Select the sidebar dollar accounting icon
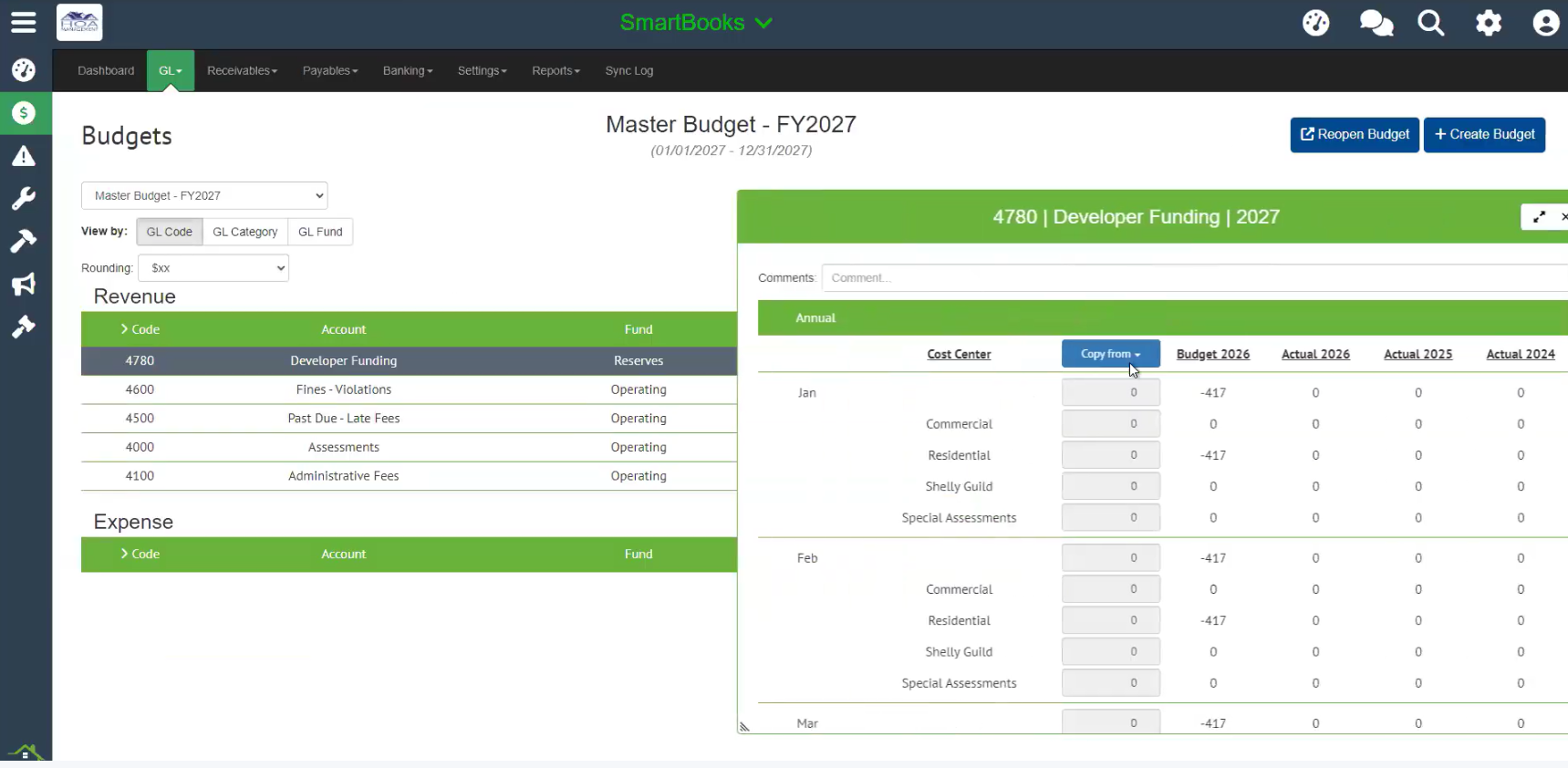This screenshot has width=1568, height=768. [x=24, y=113]
